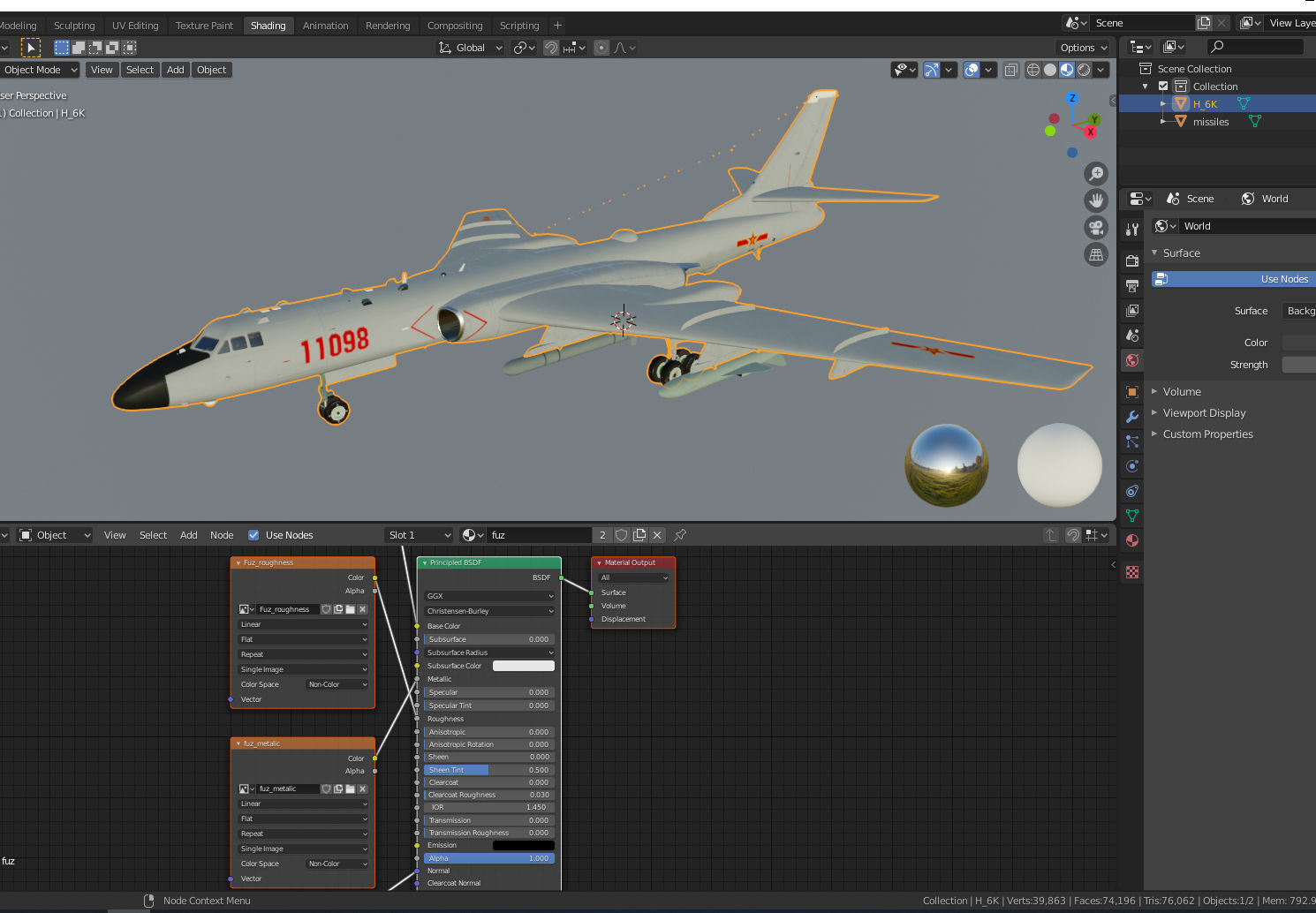This screenshot has height=913, width=1316.
Task: Toggle the Use Nodes checkbox
Action: [x=253, y=535]
